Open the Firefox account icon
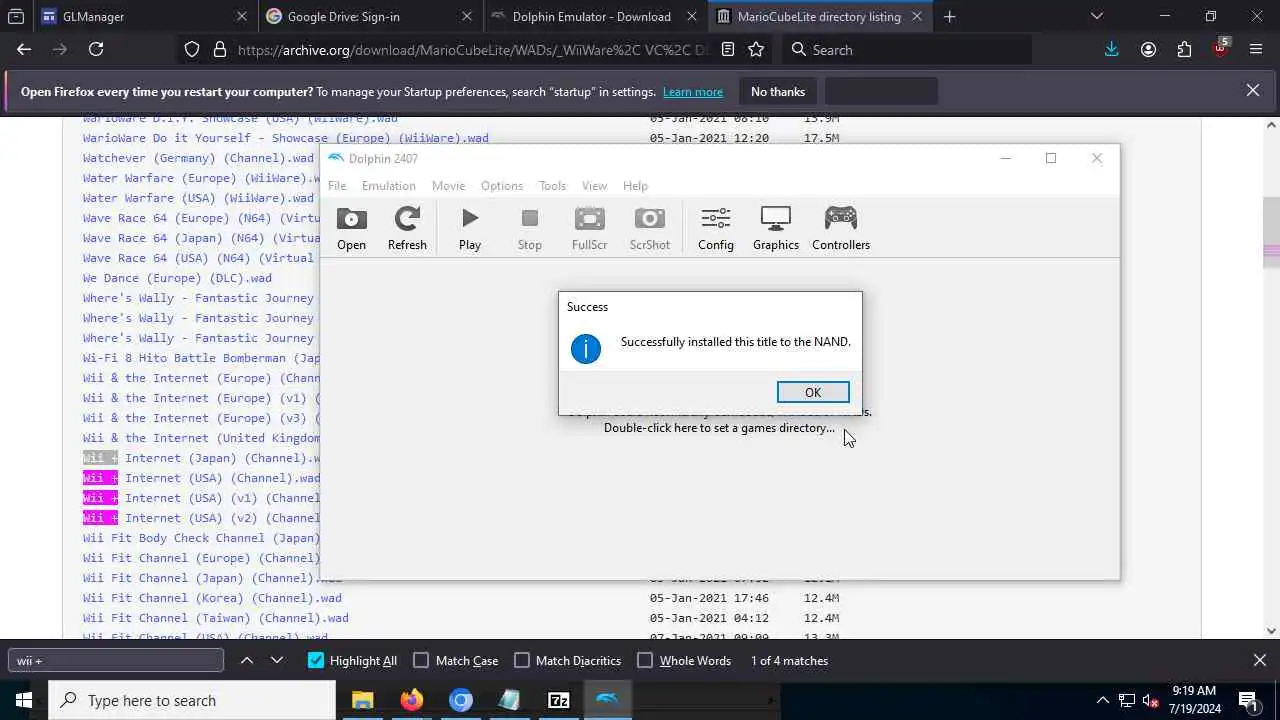Screen dimensions: 1280x720 (x=1148, y=49)
